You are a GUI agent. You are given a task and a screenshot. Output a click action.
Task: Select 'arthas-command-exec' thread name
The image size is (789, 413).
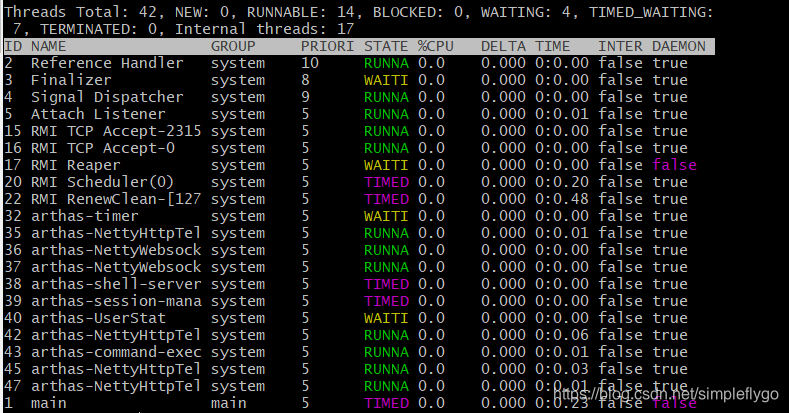pyautogui.click(x=116, y=353)
